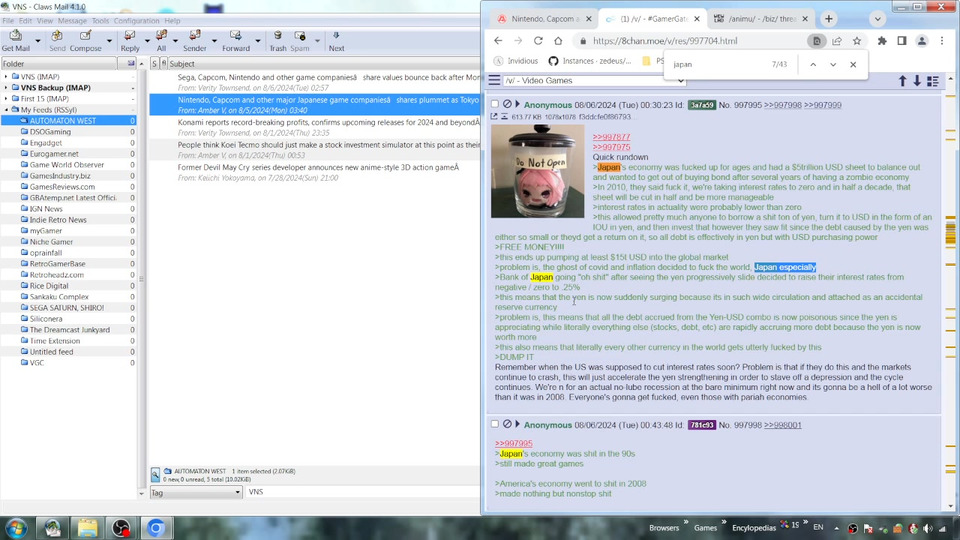Open Message menu

click(72, 21)
